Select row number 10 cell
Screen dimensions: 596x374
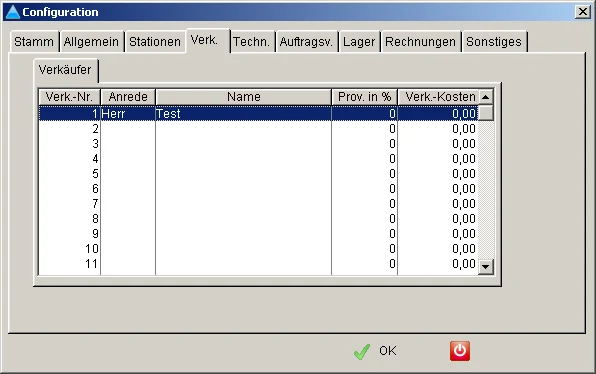70,249
